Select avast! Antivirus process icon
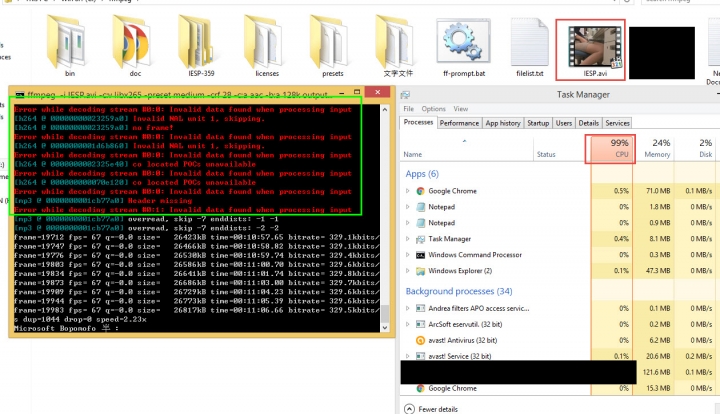 click(x=420, y=341)
